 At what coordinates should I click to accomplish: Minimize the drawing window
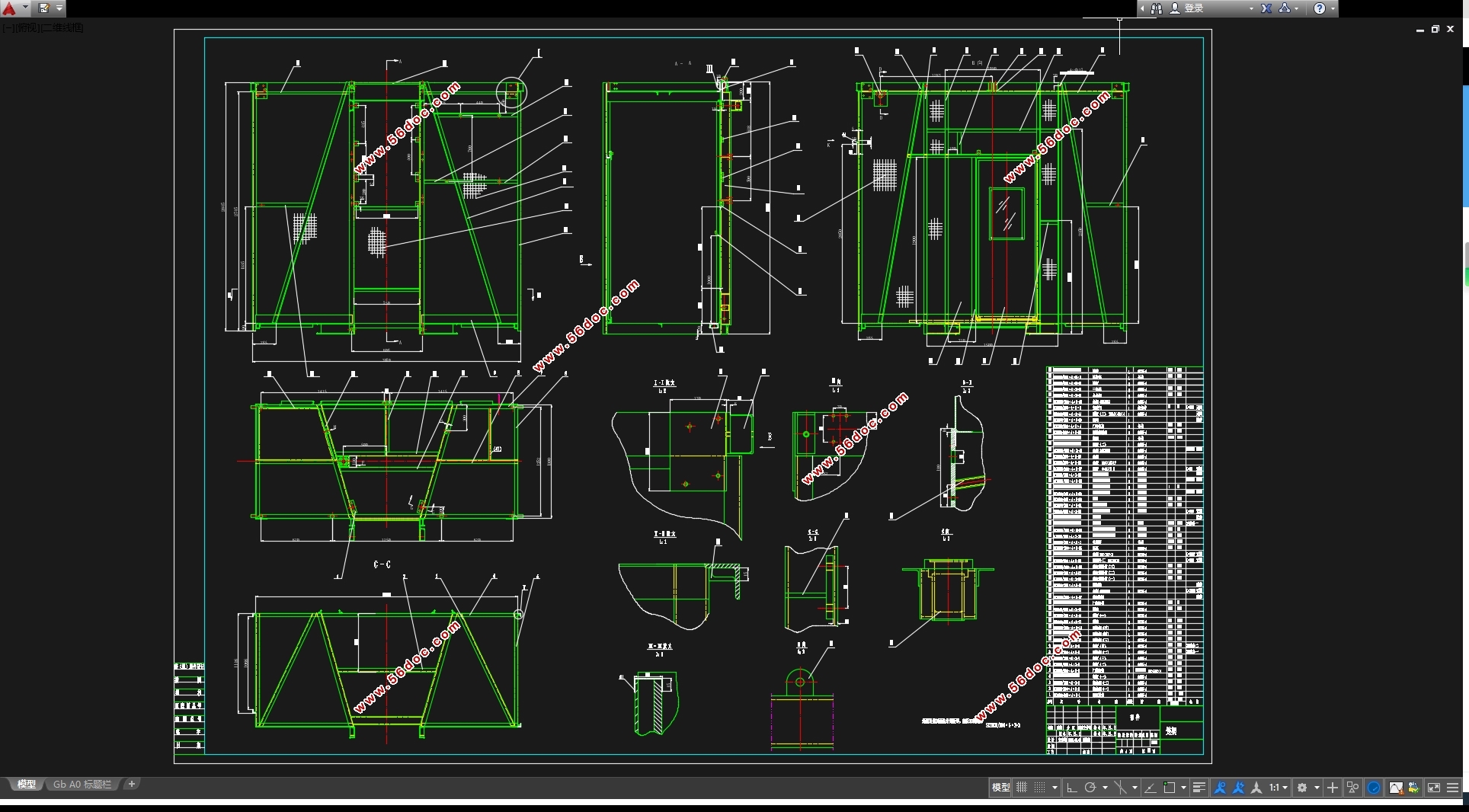(x=1420, y=29)
